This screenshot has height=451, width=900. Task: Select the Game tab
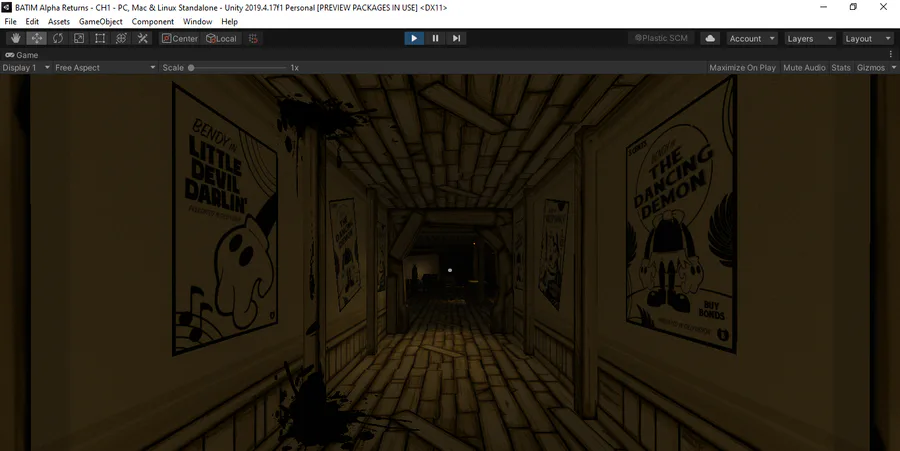click(22, 55)
